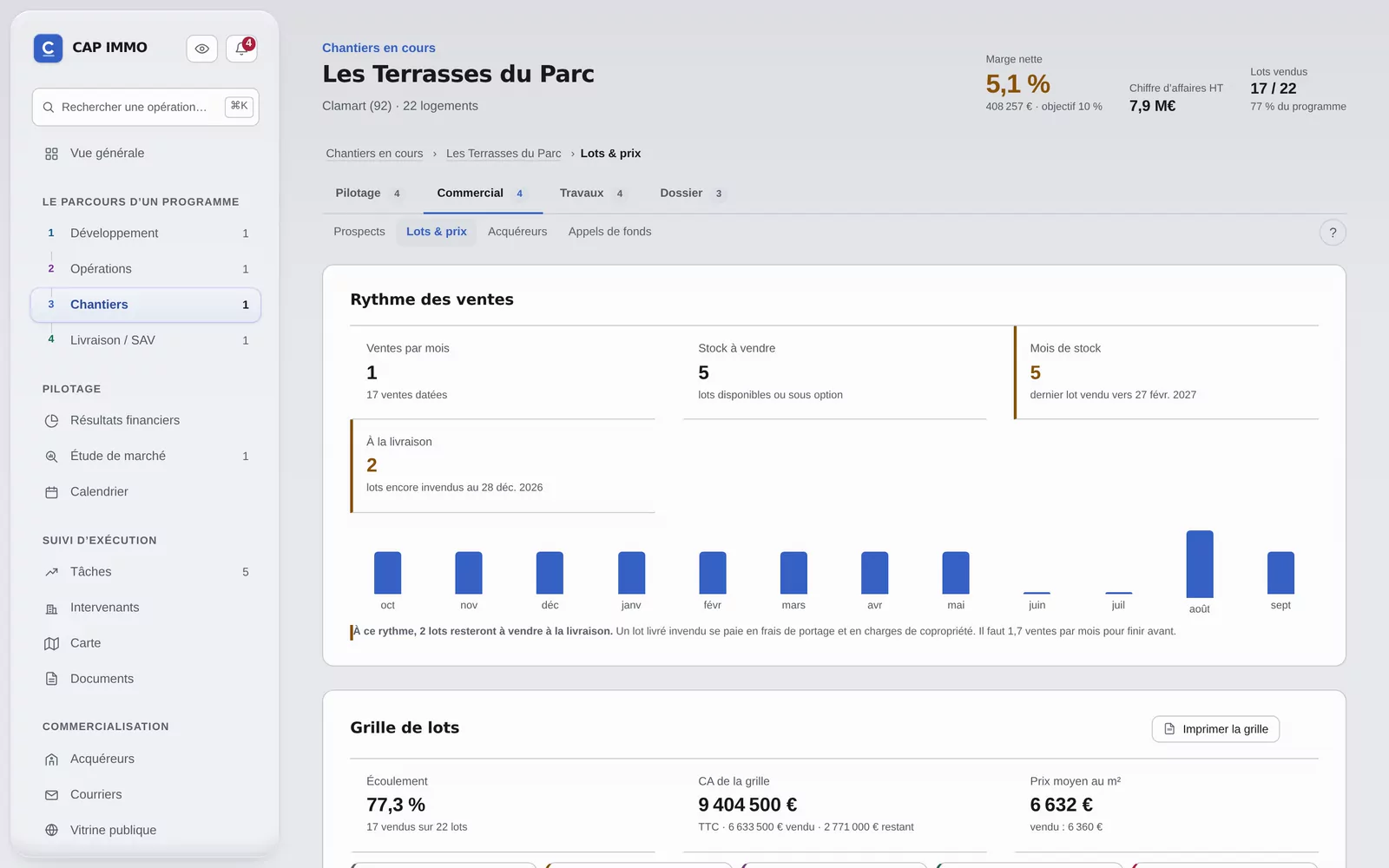The image size is (1389, 868).
Task: Open the Prospects sub-tab
Action: coord(359,232)
